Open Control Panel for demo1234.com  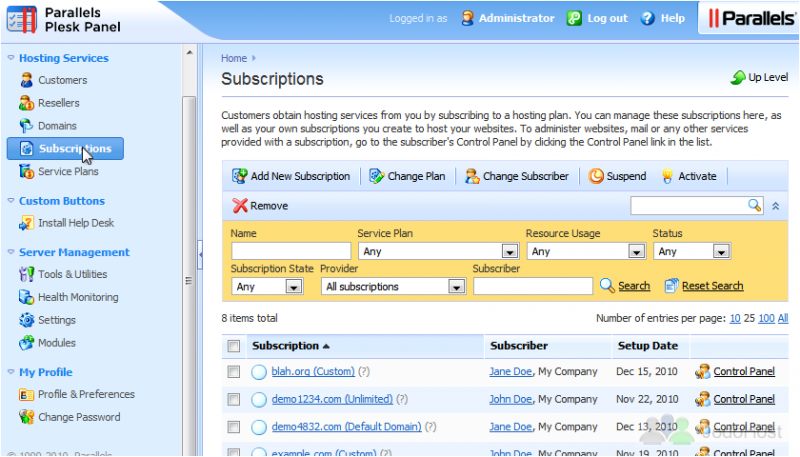click(x=744, y=399)
